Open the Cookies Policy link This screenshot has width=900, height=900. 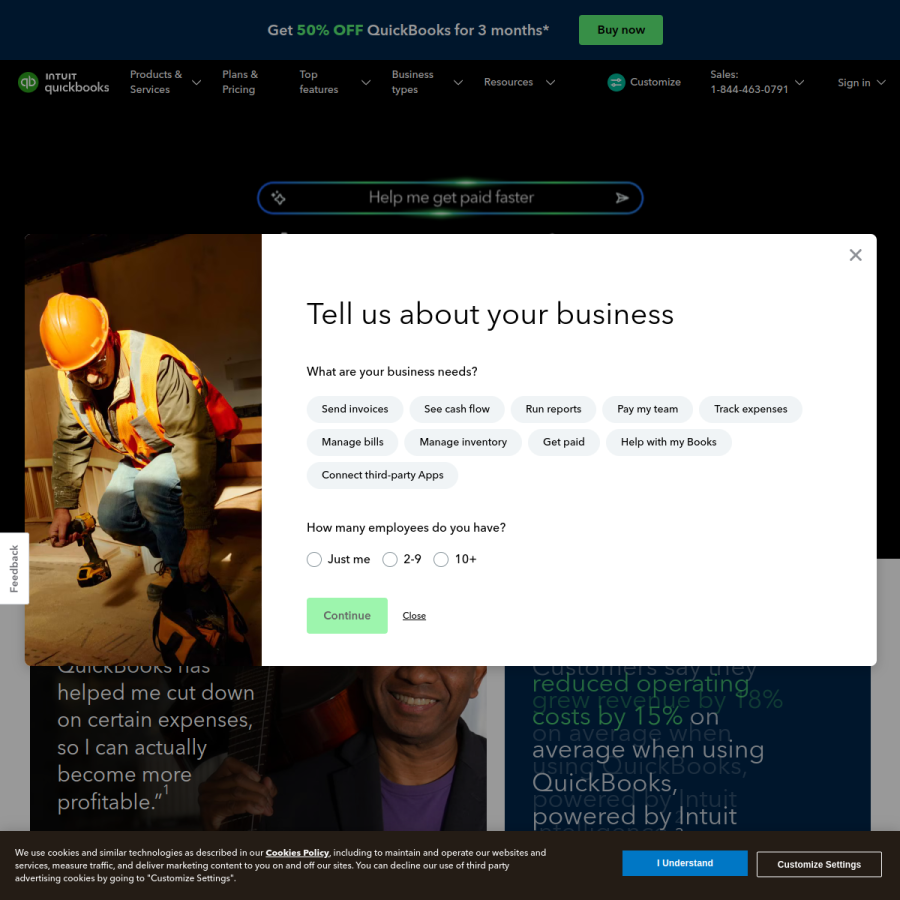(x=297, y=853)
